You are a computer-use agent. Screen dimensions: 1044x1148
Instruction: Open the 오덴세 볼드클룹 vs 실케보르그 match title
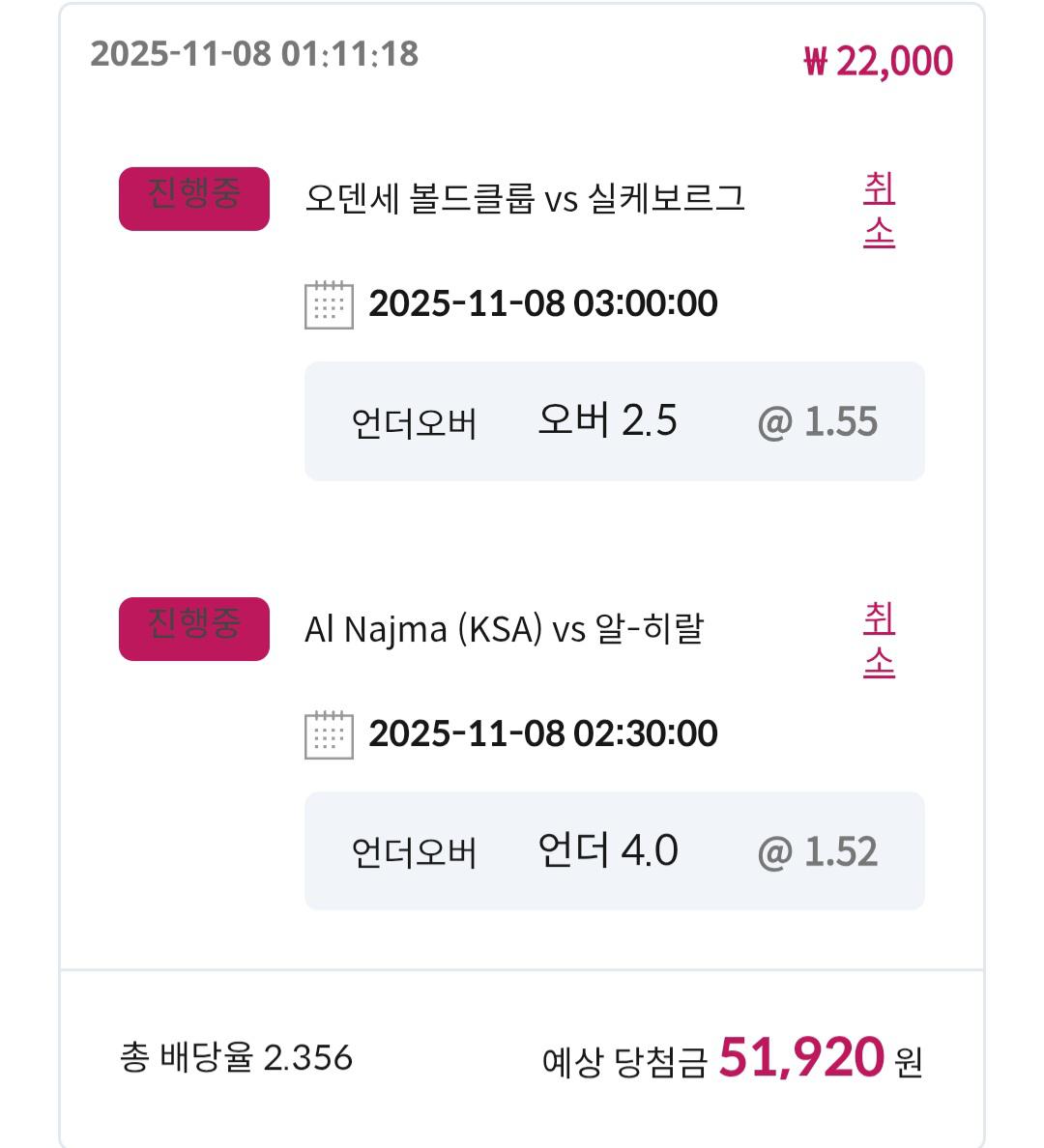click(525, 198)
